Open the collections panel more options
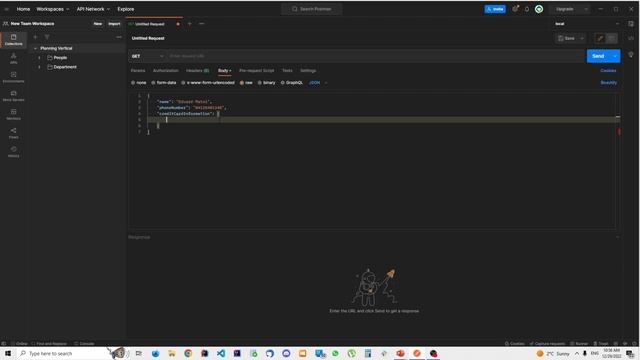Viewport: 640px width, 360px height. [119, 37]
